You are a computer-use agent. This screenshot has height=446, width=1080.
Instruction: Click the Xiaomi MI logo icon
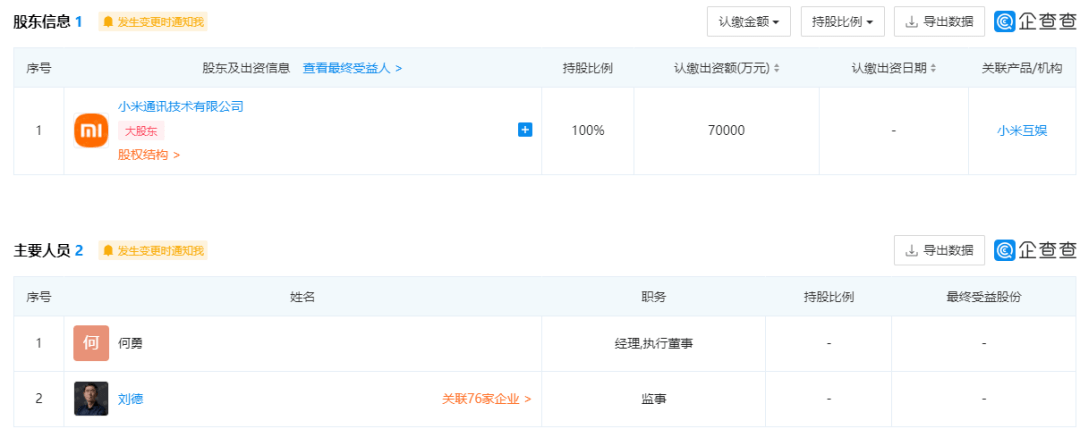(91, 130)
